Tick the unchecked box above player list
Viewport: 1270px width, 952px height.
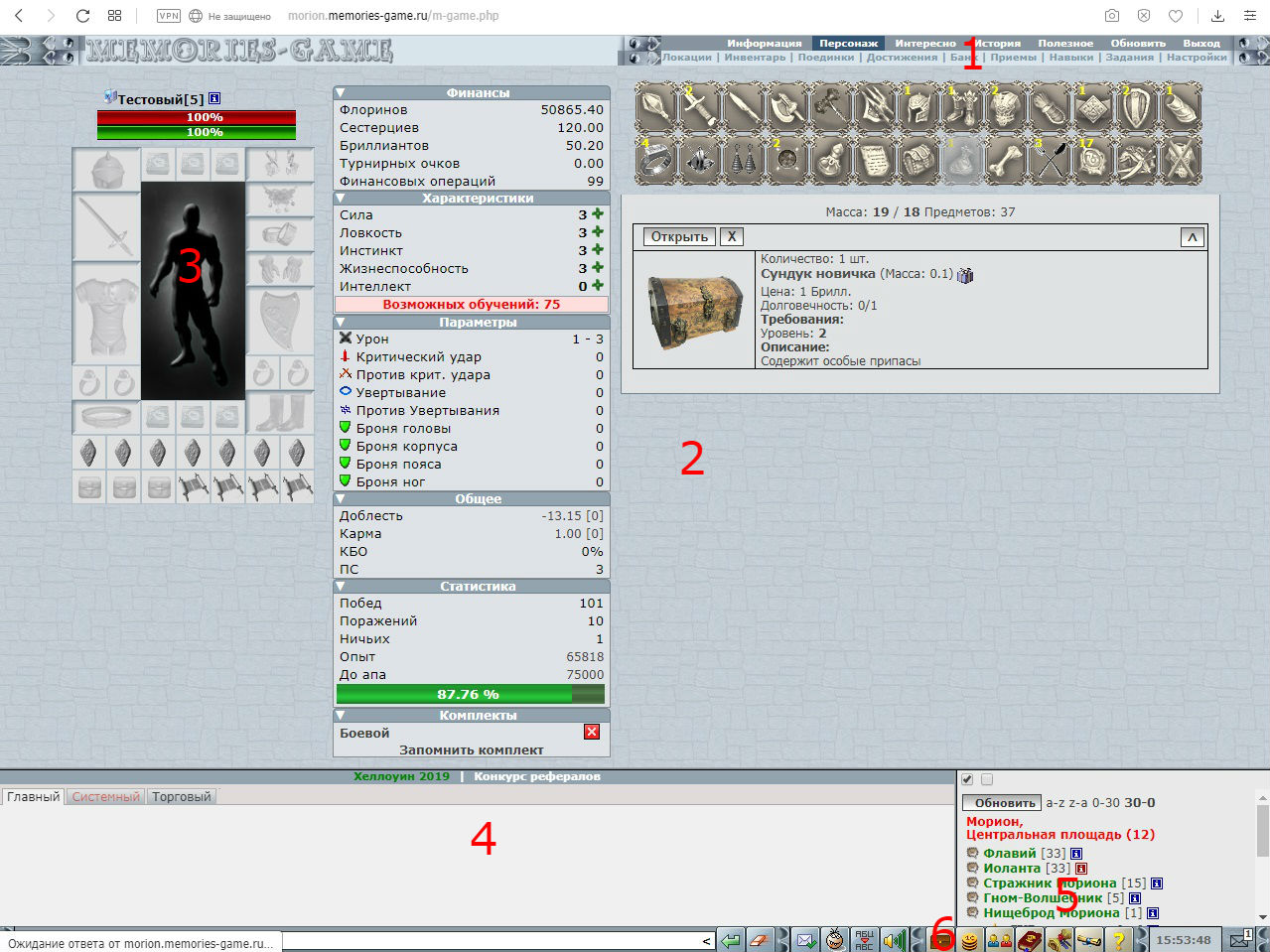987,779
